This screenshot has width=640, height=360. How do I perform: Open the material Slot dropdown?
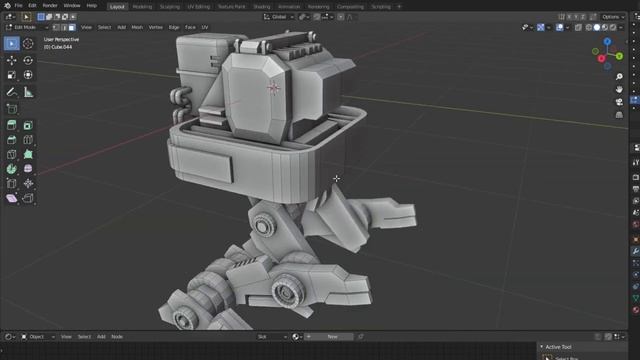pos(272,337)
